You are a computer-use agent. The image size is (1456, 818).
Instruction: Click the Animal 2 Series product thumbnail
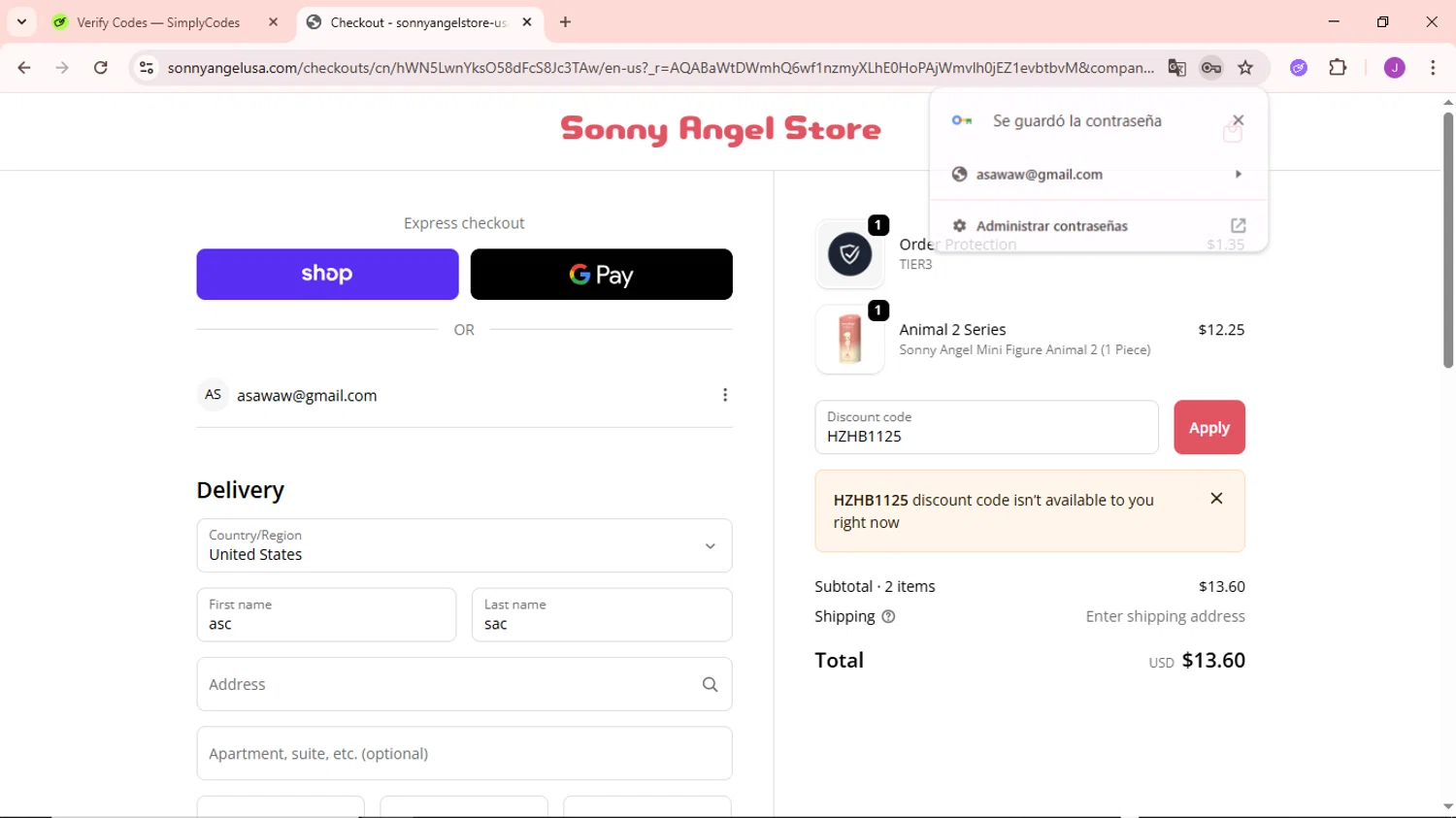pos(849,340)
